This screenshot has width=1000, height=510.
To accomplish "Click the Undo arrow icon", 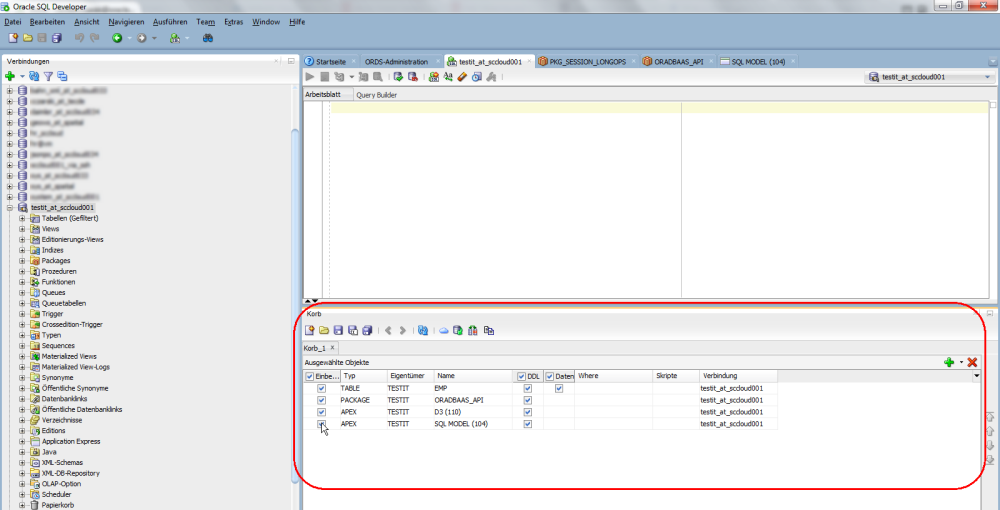I will 79,38.
